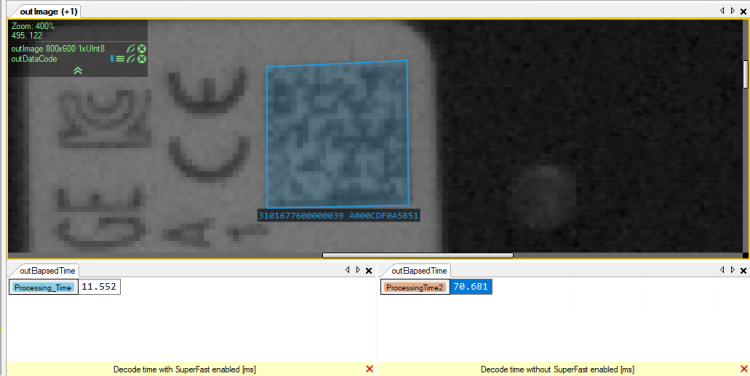Click the image vertical scrollbar thumb
The height and width of the screenshot is (376, 750).
[746, 74]
